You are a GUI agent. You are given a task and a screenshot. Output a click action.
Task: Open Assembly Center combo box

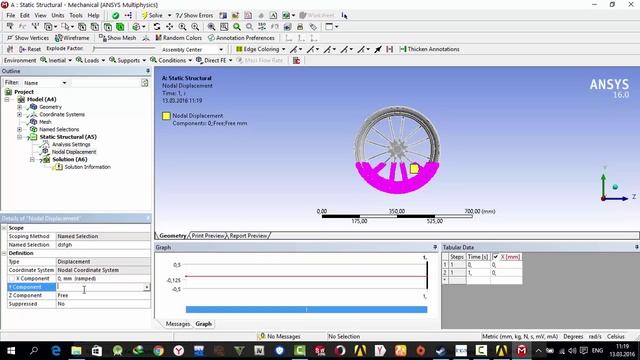(192, 49)
